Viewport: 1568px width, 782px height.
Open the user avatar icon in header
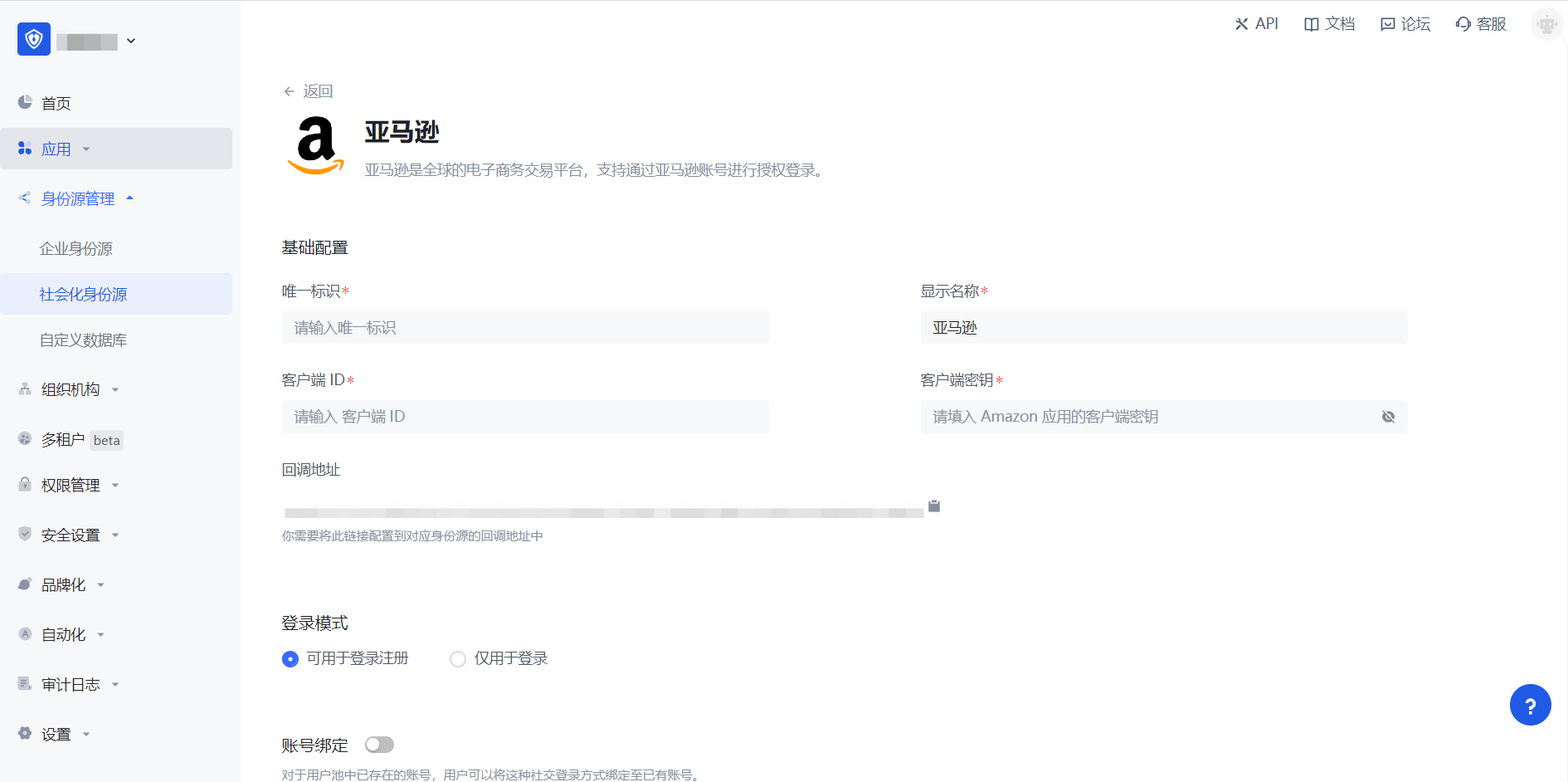1546,24
